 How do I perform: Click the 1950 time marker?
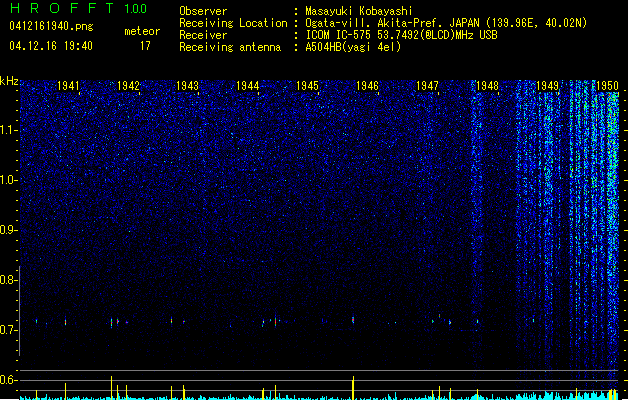coord(607,86)
